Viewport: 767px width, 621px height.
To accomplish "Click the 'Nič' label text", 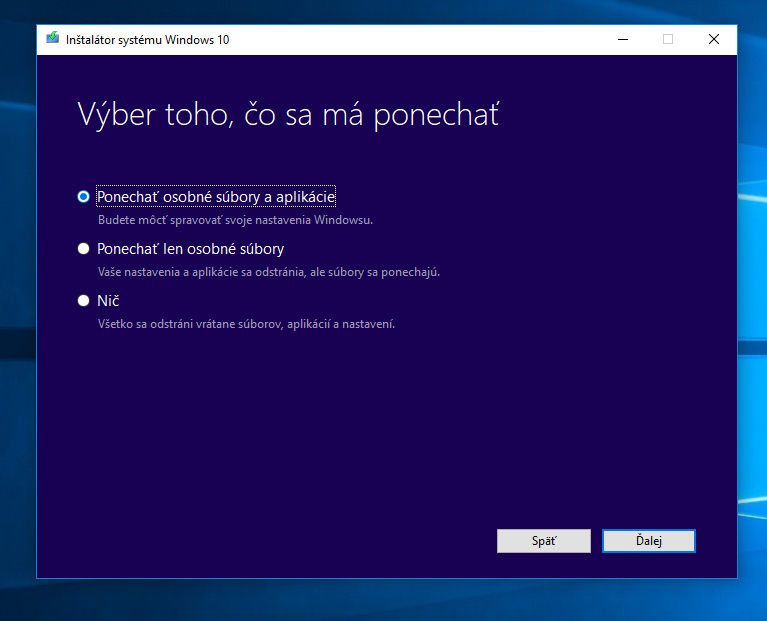I will (x=108, y=301).
